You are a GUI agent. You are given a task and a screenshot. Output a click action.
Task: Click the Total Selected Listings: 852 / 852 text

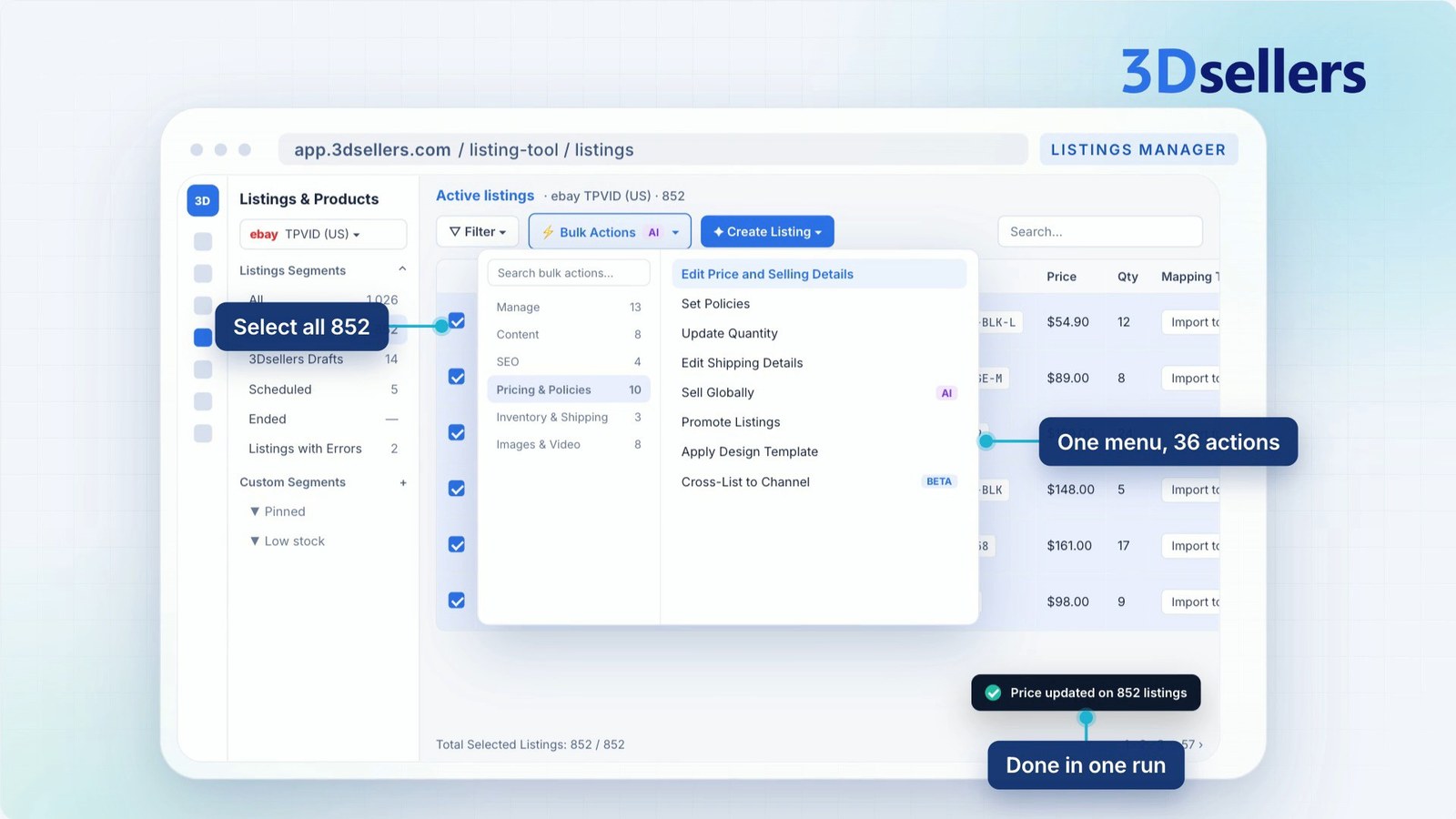(531, 744)
